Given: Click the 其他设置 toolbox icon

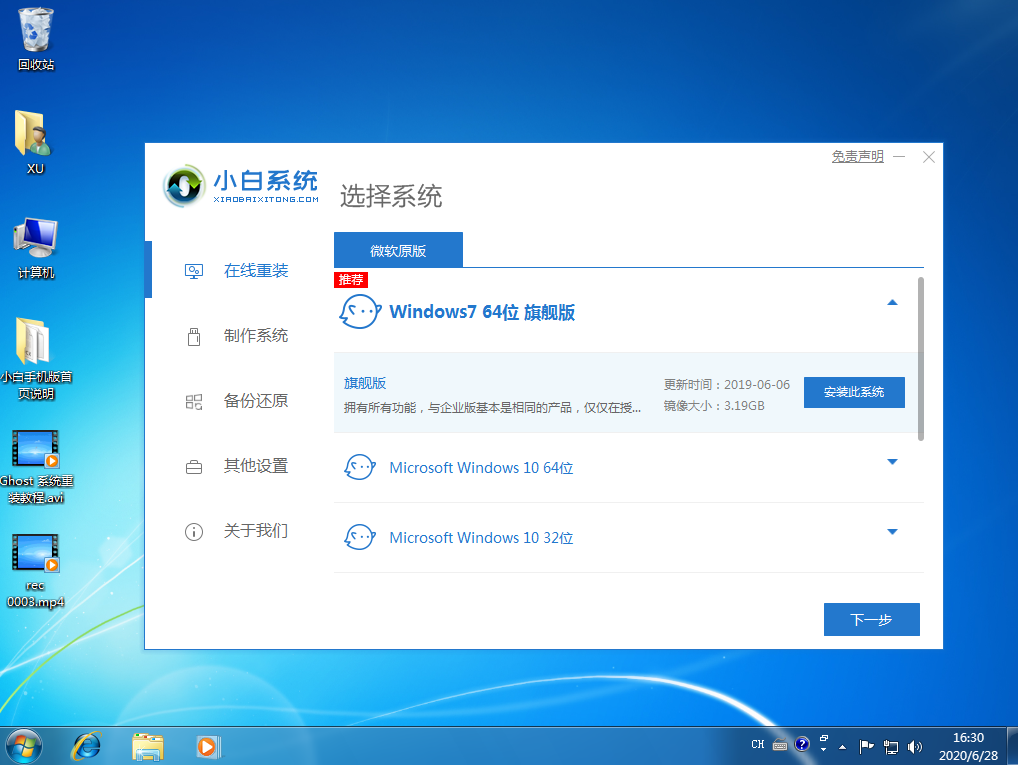Looking at the screenshot, I should click(194, 466).
